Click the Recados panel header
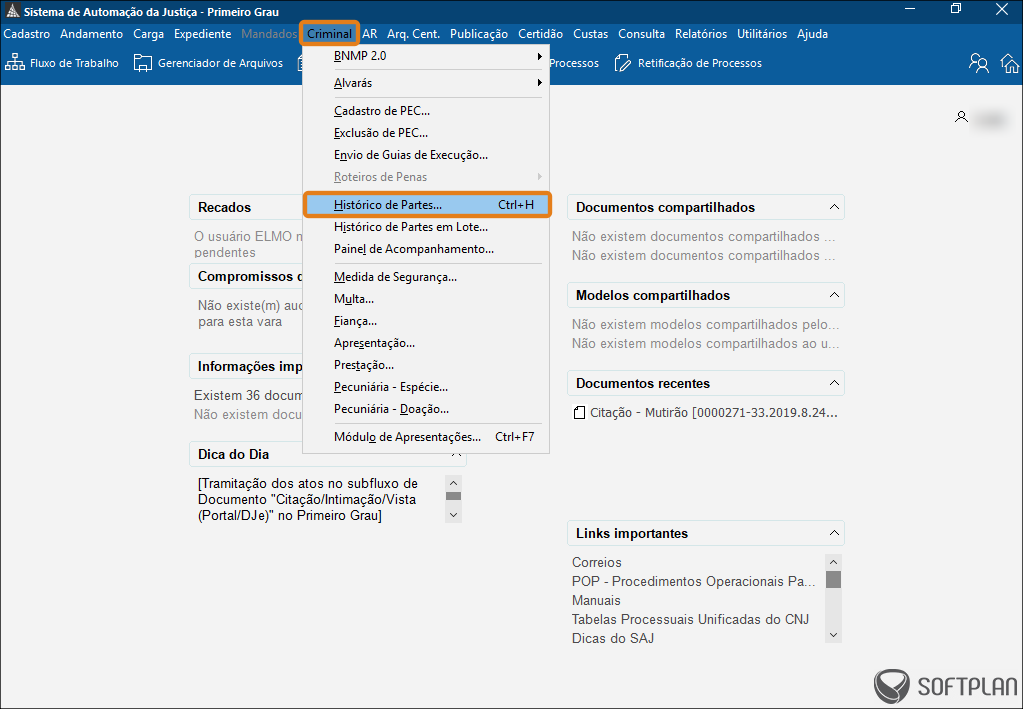1023x709 pixels. coord(246,207)
